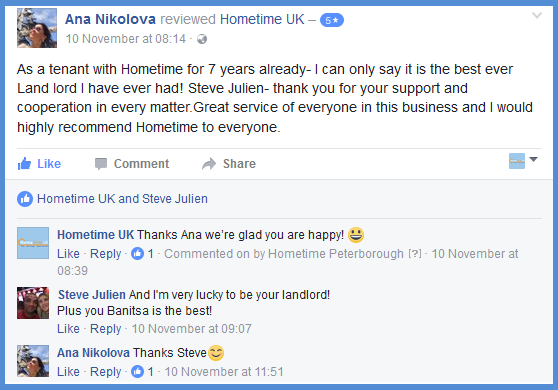Reply to Hometime UK's comment
The height and width of the screenshot is (390, 558).
tap(106, 254)
